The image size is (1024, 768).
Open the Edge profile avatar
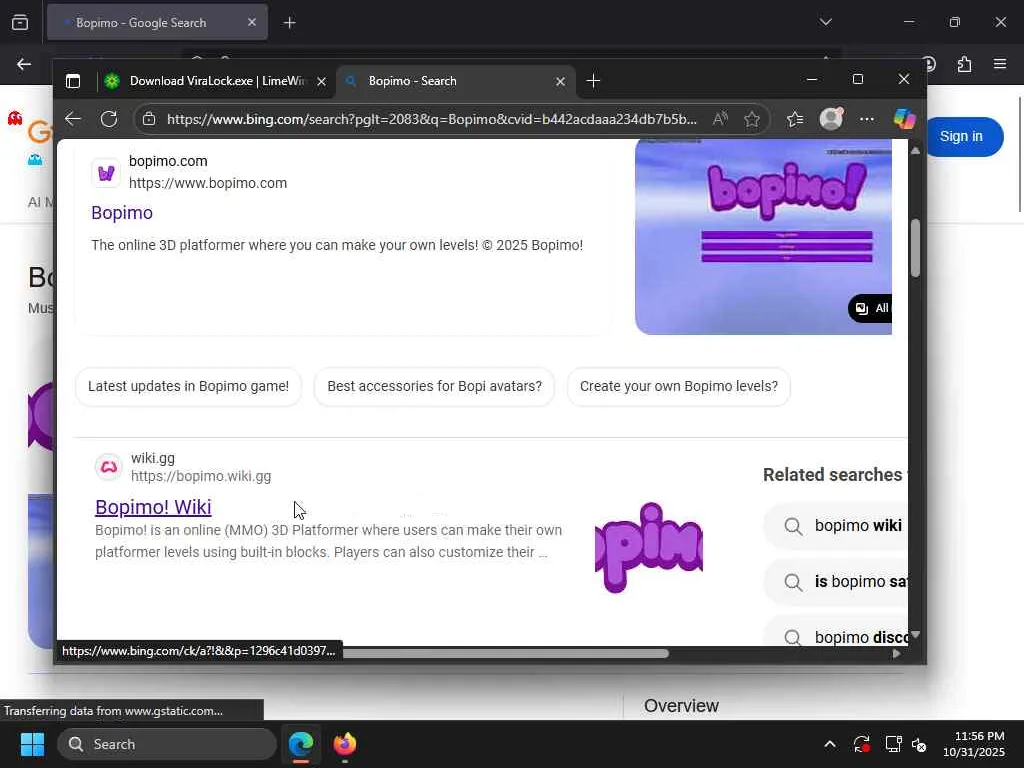tap(831, 119)
